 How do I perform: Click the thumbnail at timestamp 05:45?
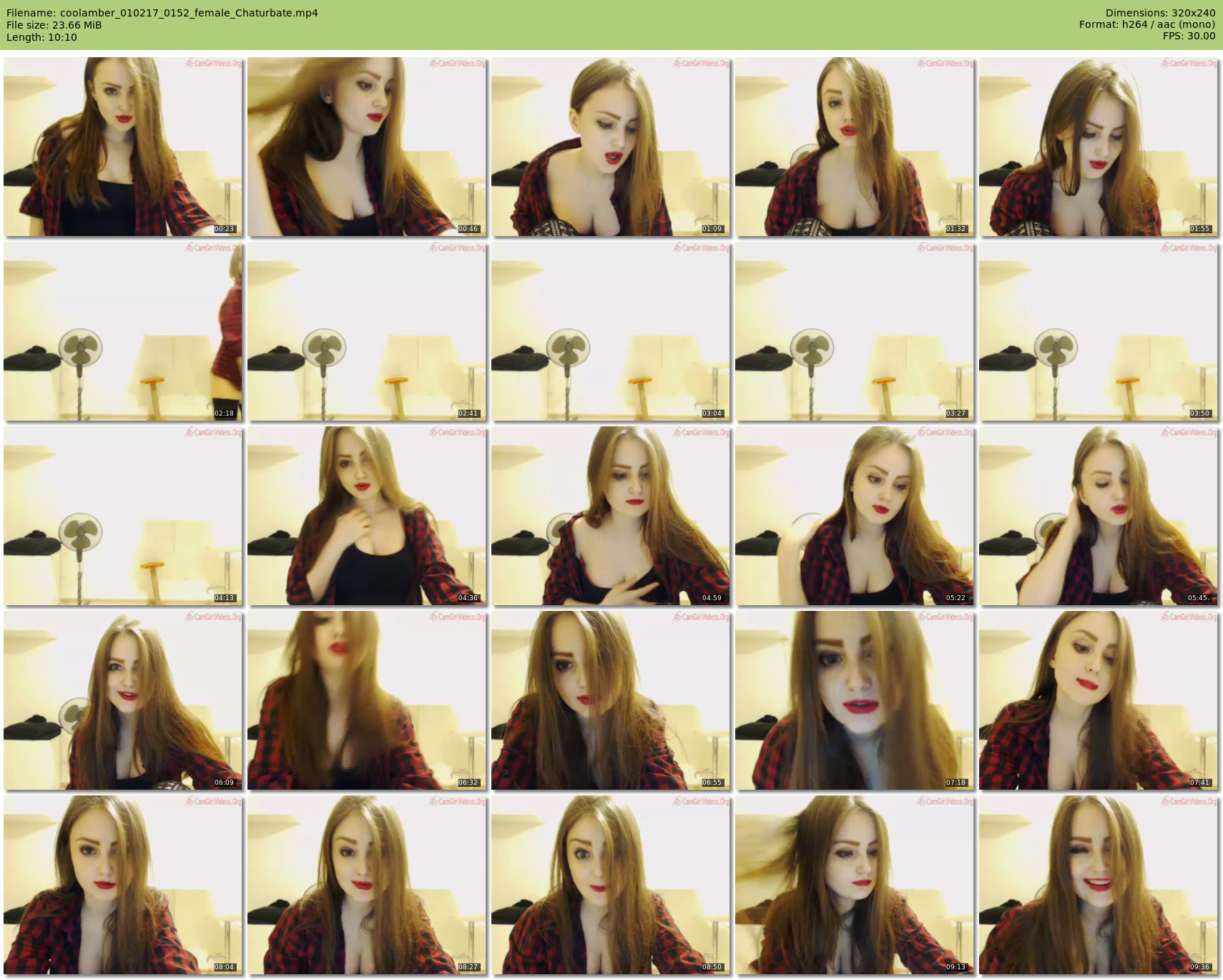[x=1099, y=516]
